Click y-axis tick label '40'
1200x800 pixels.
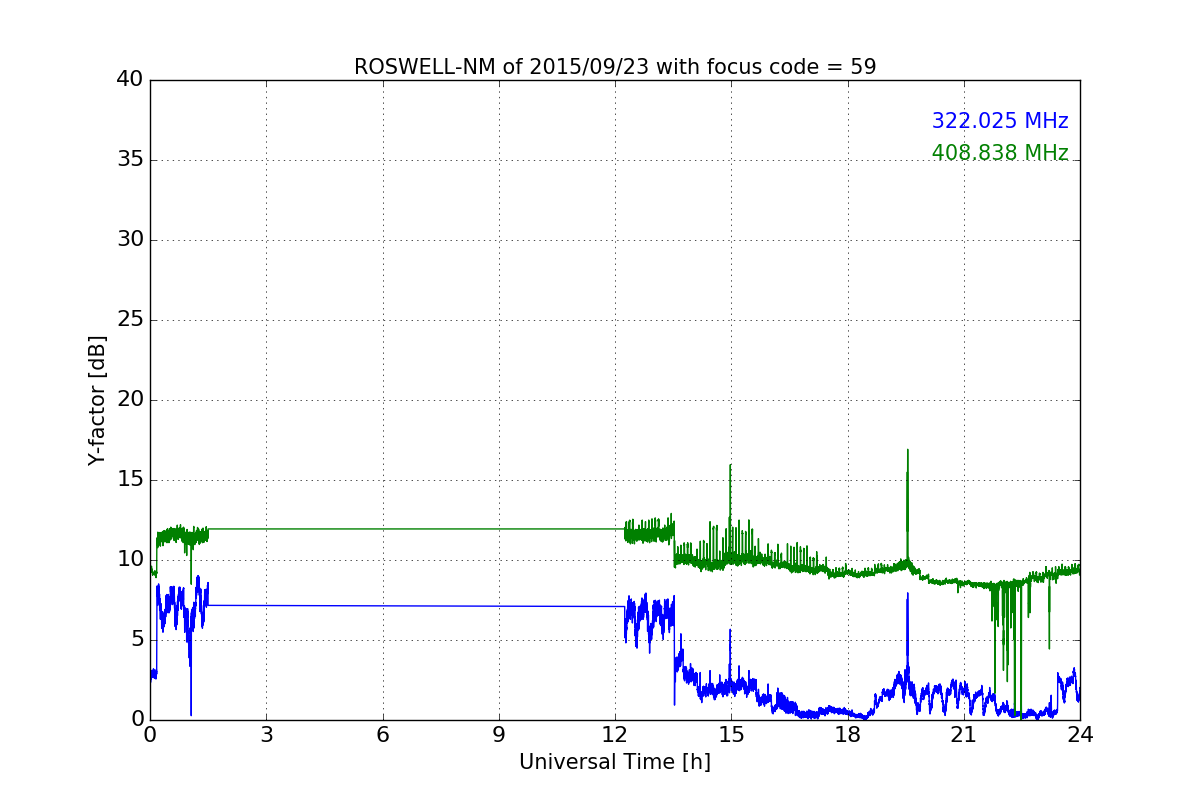click(130, 80)
